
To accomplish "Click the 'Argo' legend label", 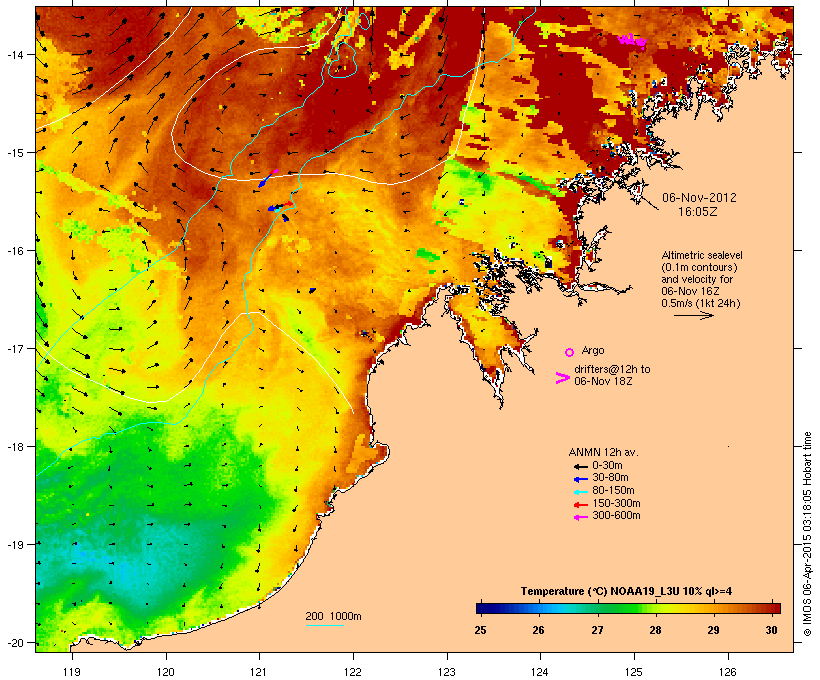I will [x=593, y=350].
